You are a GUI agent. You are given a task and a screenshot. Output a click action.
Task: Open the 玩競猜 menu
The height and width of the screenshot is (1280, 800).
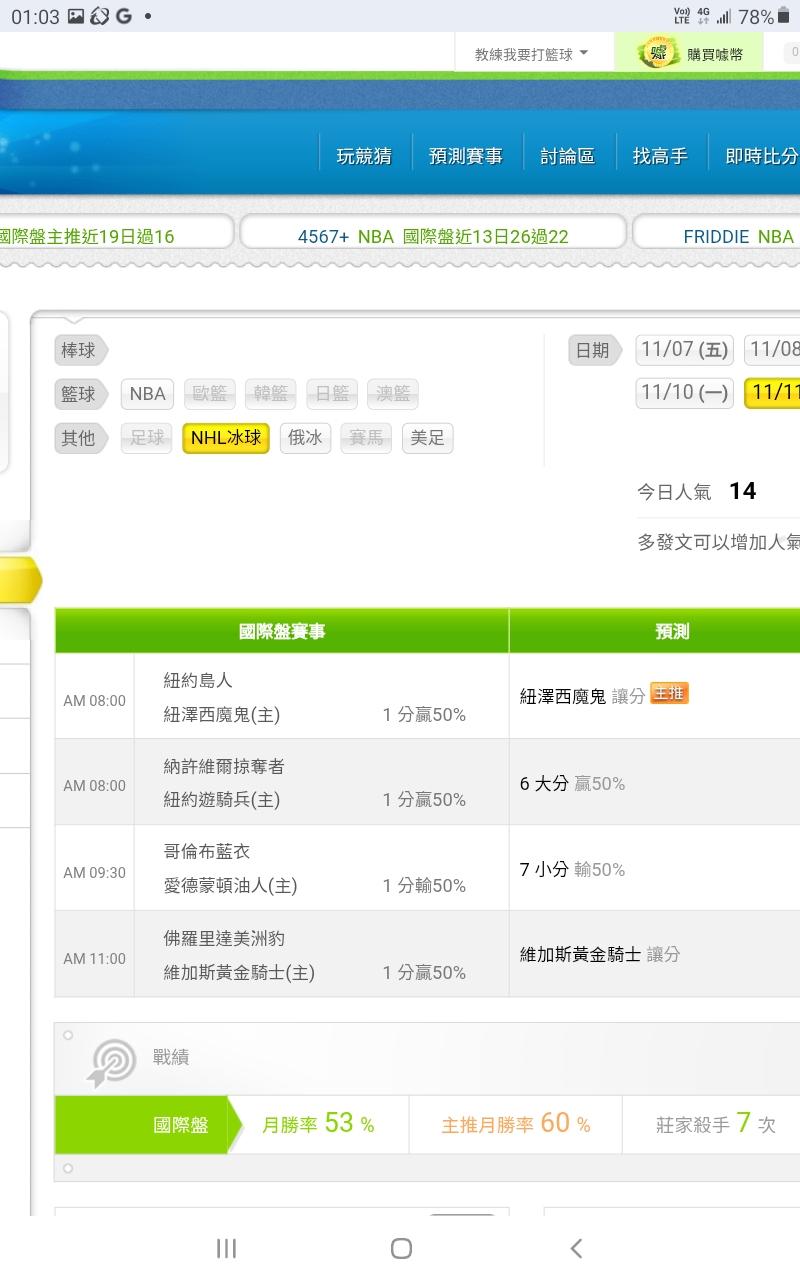click(364, 156)
